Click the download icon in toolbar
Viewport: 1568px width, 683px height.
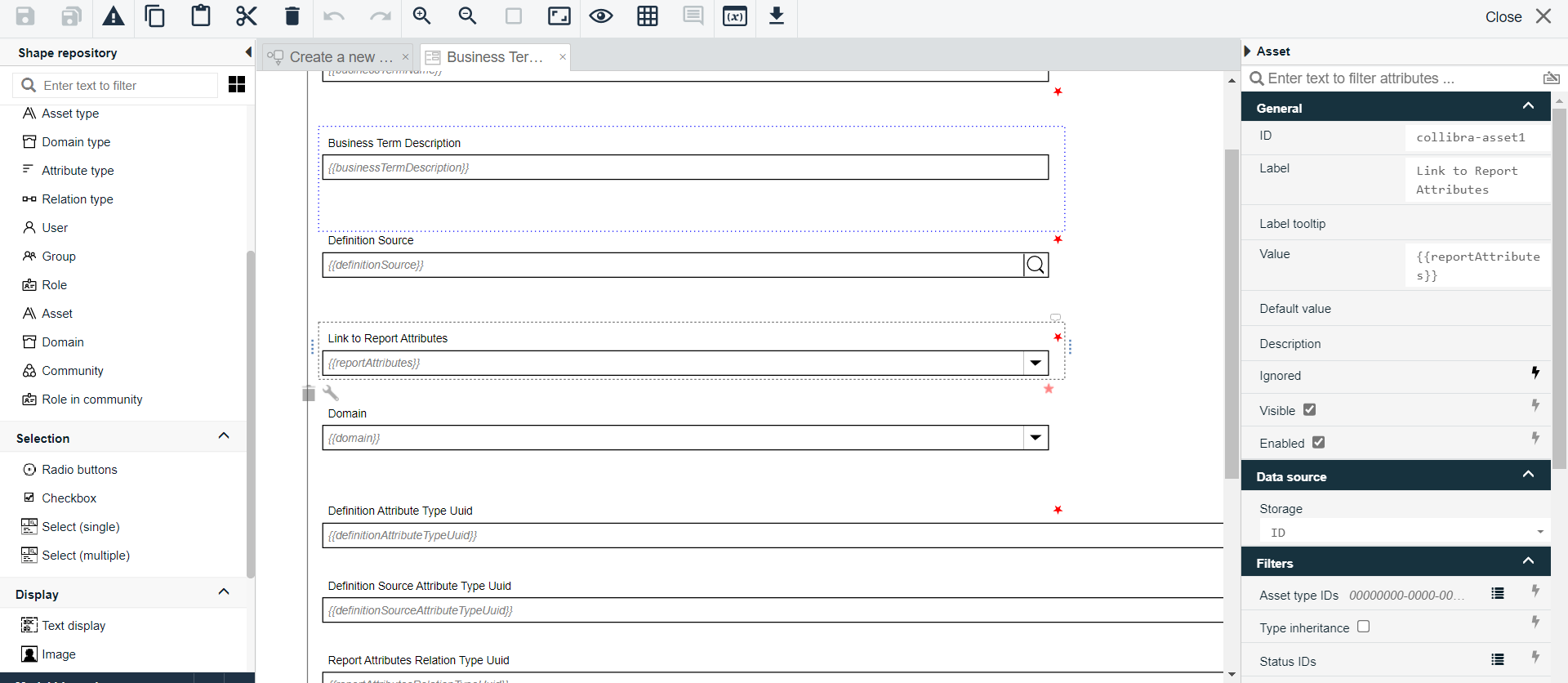777,16
